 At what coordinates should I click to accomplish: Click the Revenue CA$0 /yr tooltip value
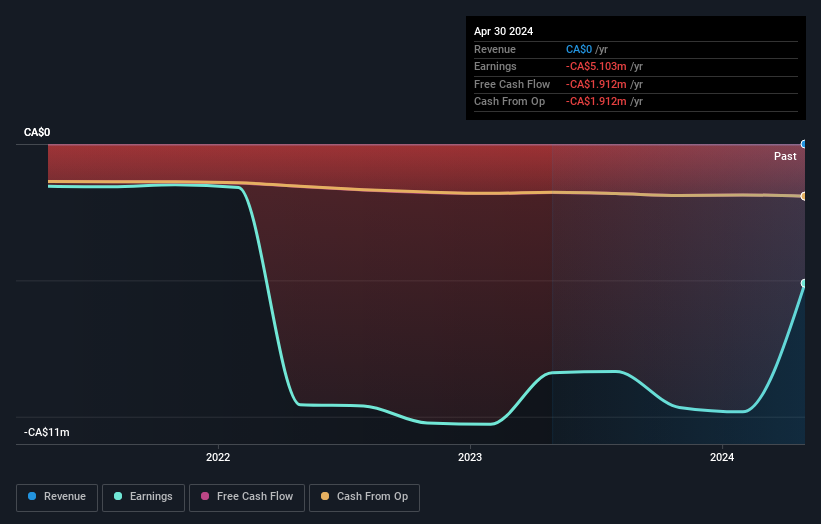[x=586, y=49]
